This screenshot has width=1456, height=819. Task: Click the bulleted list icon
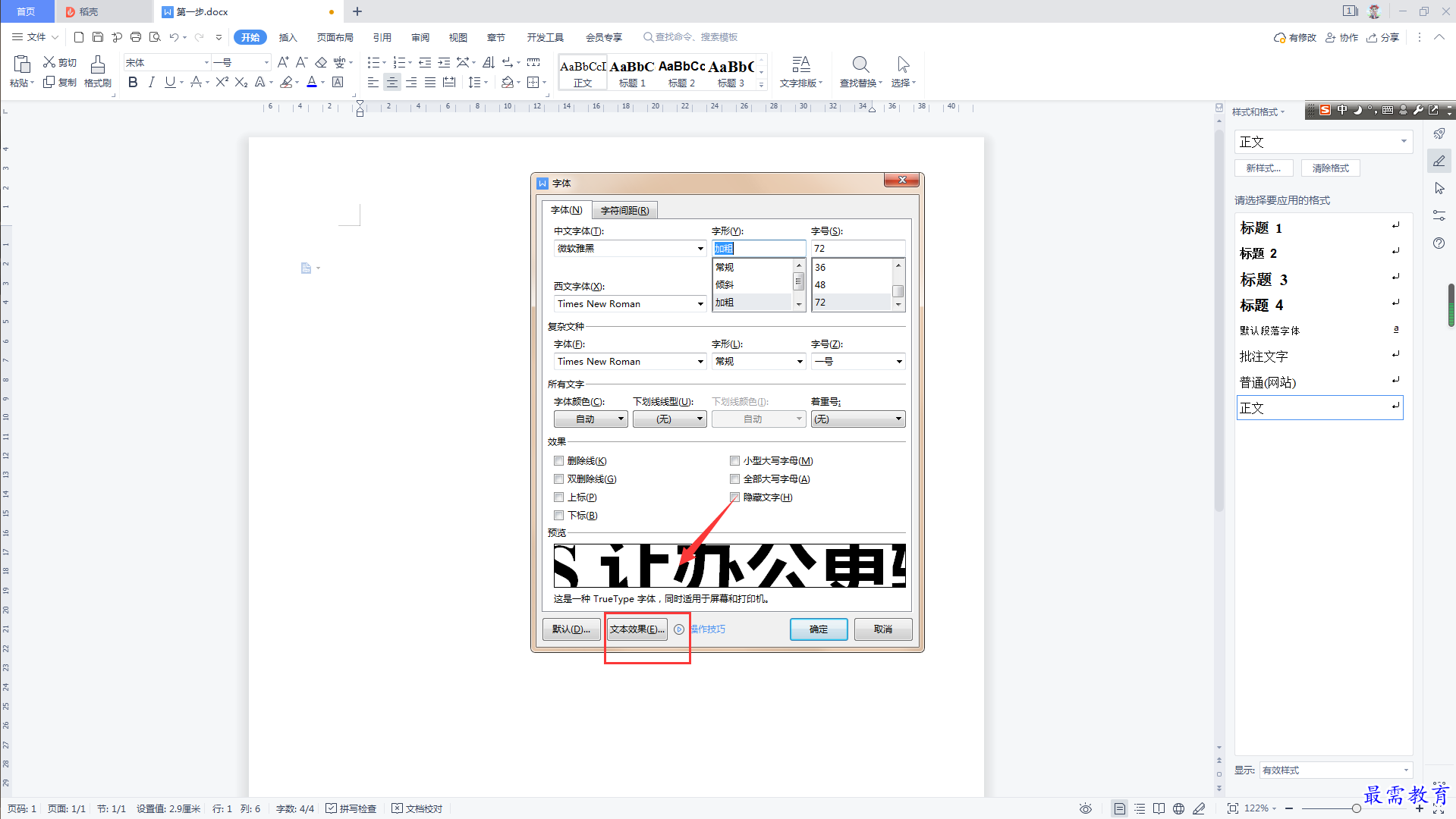373,62
